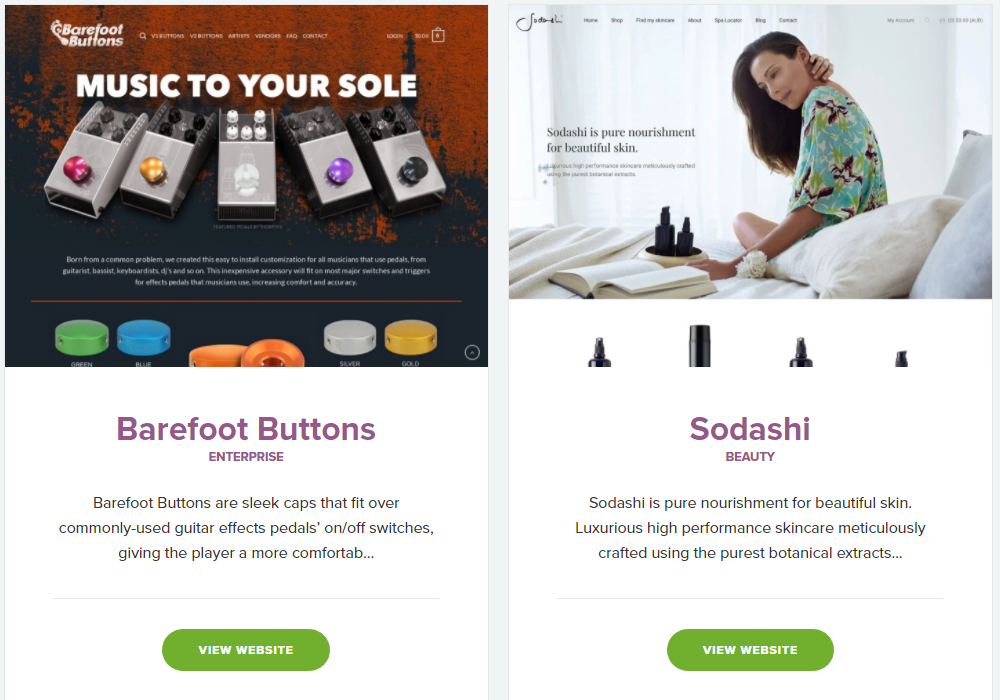Click the Sodashi script logo in the preview header
This screenshot has width=1000, height=700.
[x=539, y=22]
